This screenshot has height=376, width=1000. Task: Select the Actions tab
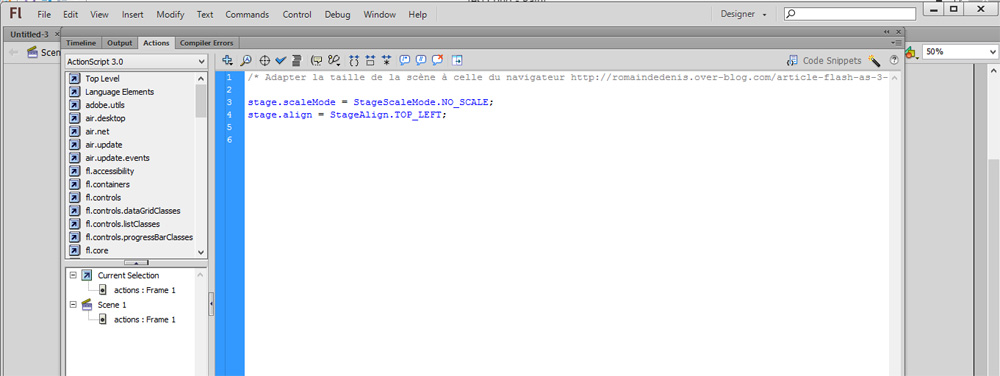(x=156, y=43)
